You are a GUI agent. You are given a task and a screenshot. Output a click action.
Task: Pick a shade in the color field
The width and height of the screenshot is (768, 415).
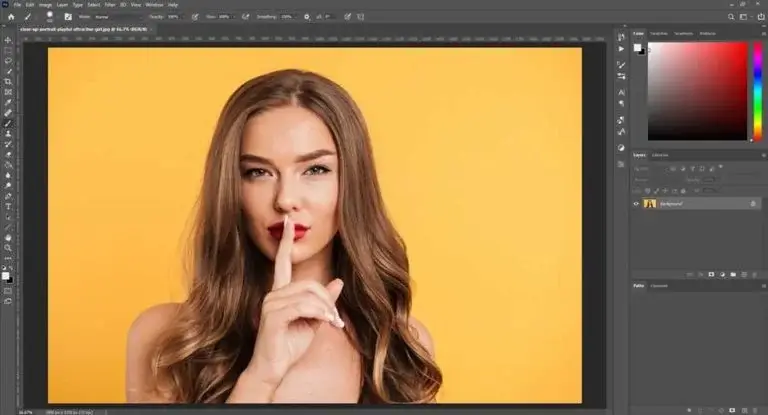pyautogui.click(x=697, y=91)
